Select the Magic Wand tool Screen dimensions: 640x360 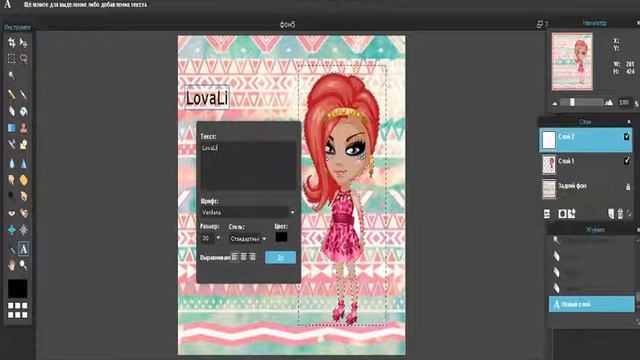point(11,76)
